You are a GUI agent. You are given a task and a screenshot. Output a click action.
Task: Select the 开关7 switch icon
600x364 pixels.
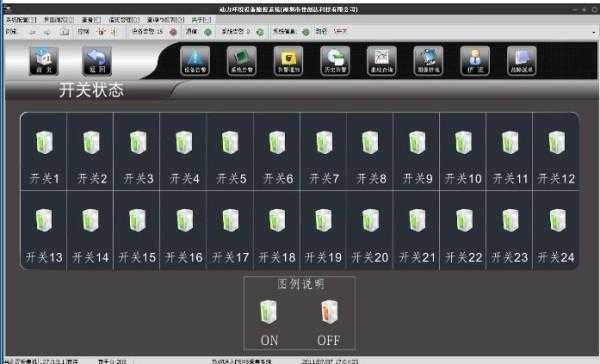click(324, 142)
